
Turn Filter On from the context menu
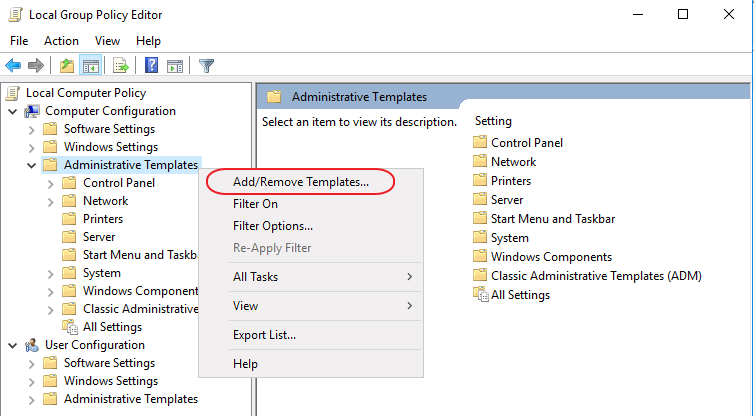pos(255,204)
